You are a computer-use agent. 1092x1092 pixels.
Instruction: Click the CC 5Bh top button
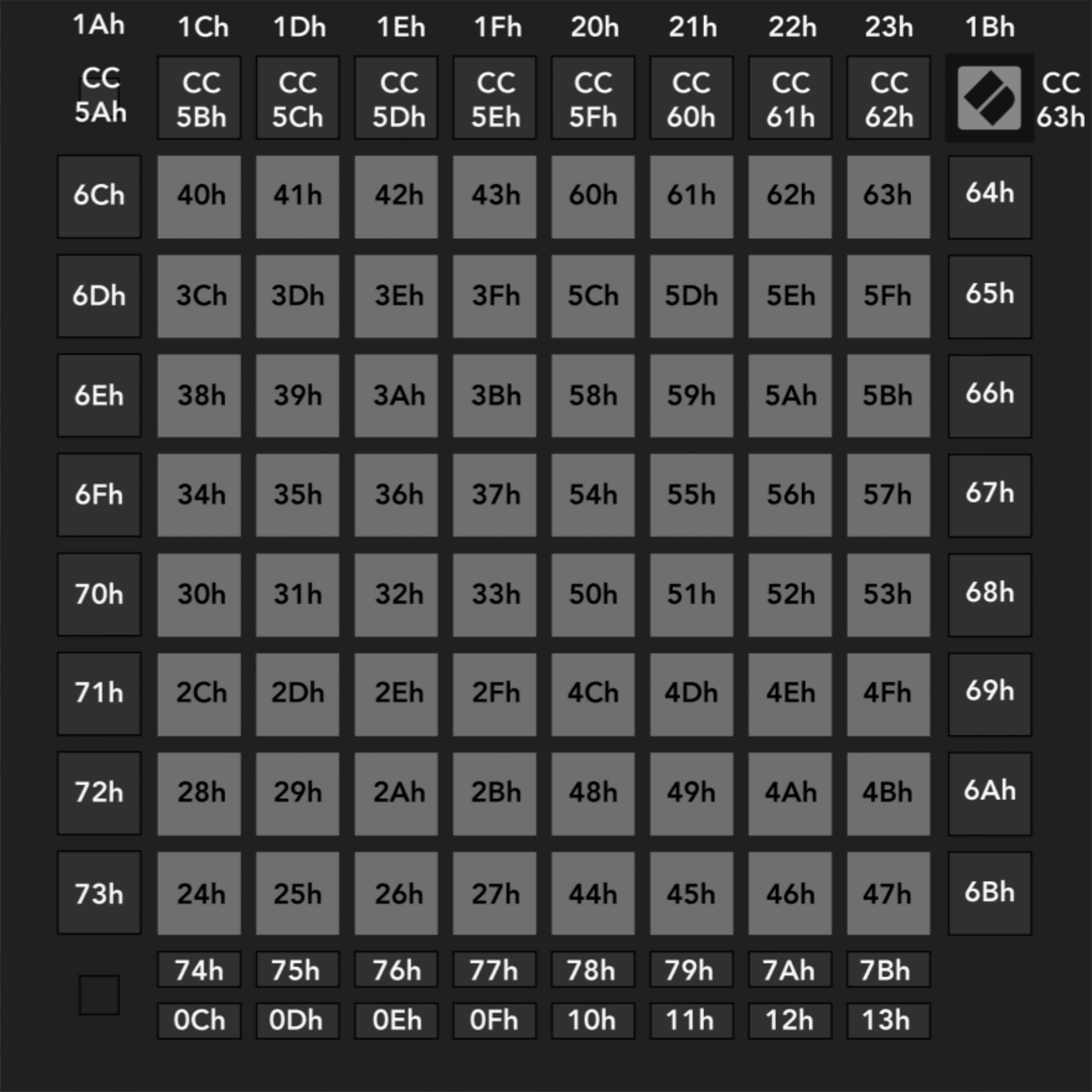pyautogui.click(x=199, y=98)
